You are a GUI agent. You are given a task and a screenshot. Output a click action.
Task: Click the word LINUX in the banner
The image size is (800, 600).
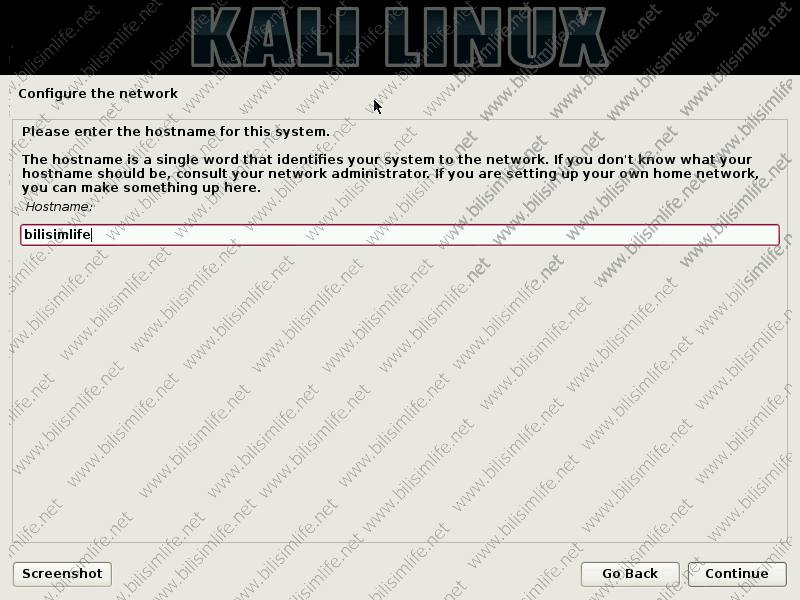point(495,37)
